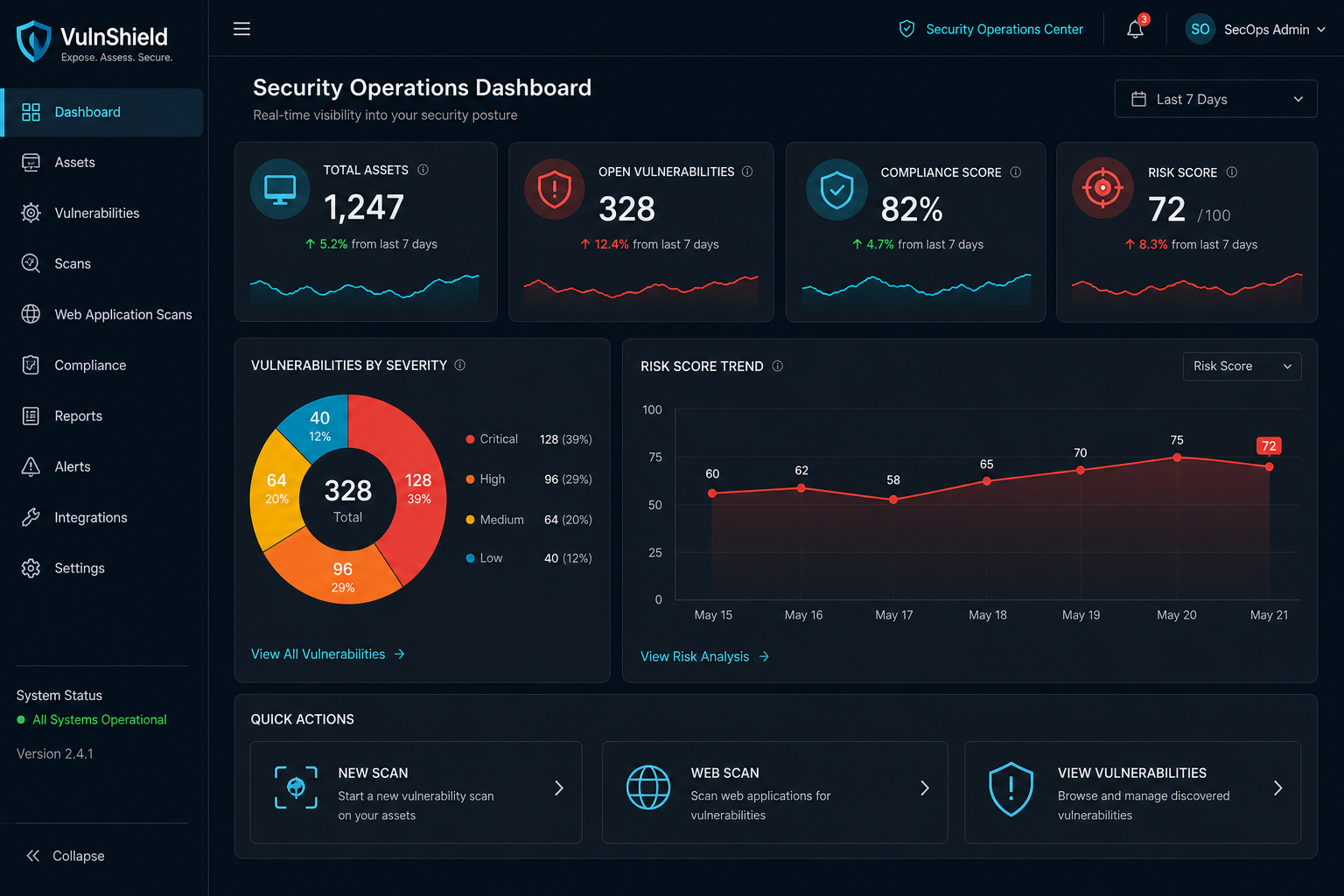Click the Assets monitor icon in sidebar
Screen dimensions: 1344x896
(31, 163)
